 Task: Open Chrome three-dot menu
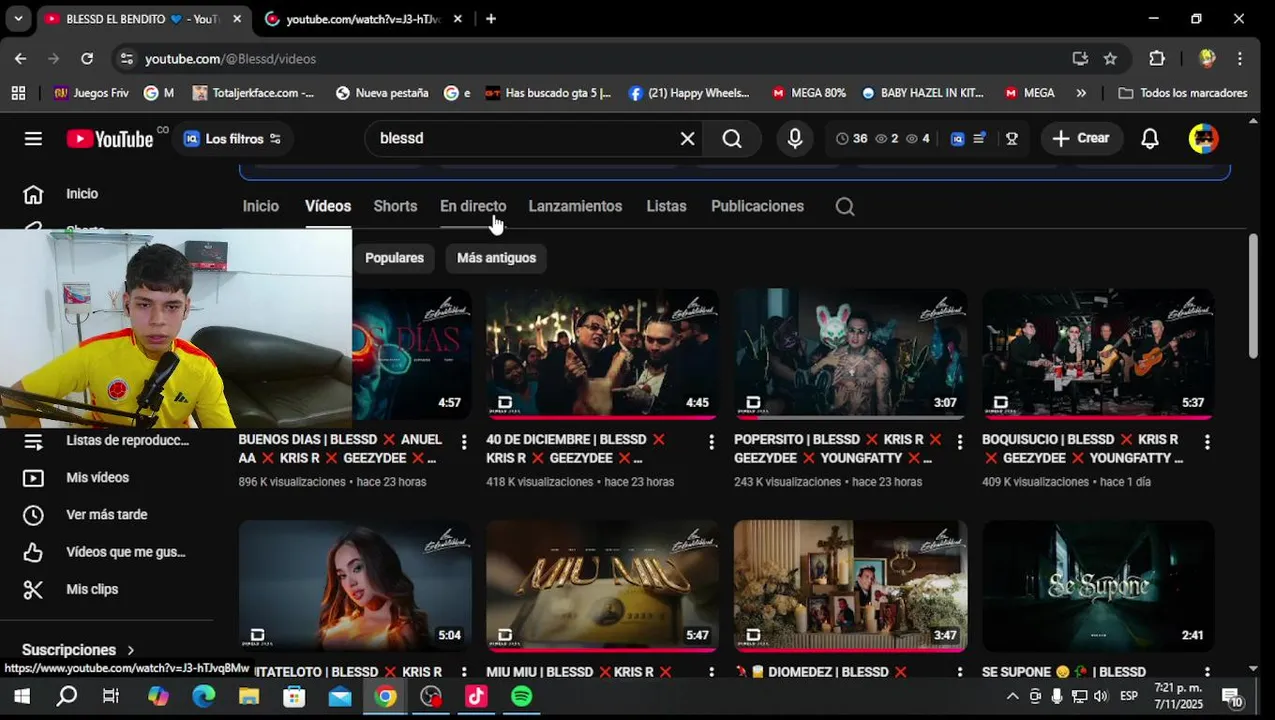tap(1240, 59)
